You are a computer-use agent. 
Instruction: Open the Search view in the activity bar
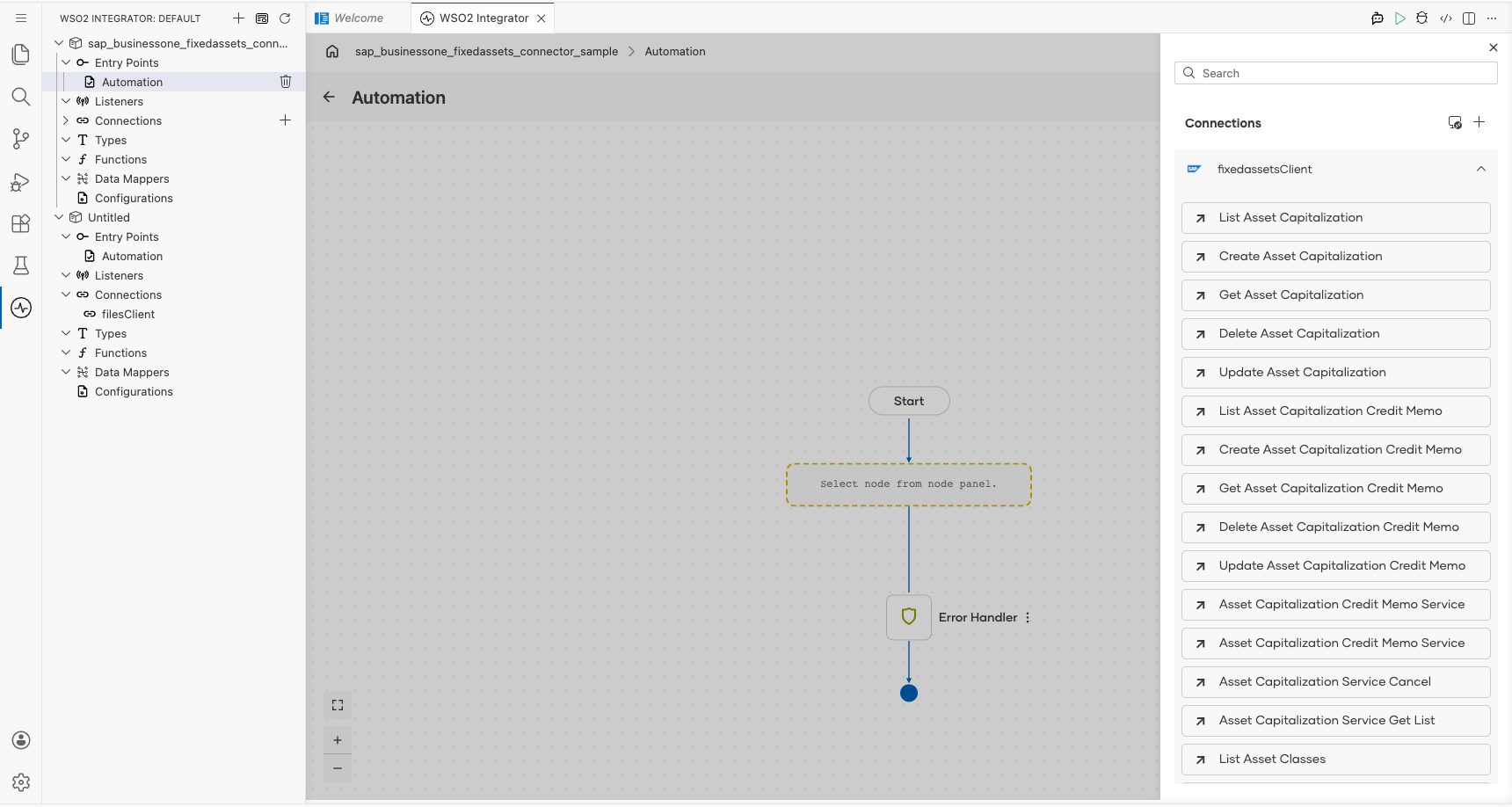tap(21, 97)
